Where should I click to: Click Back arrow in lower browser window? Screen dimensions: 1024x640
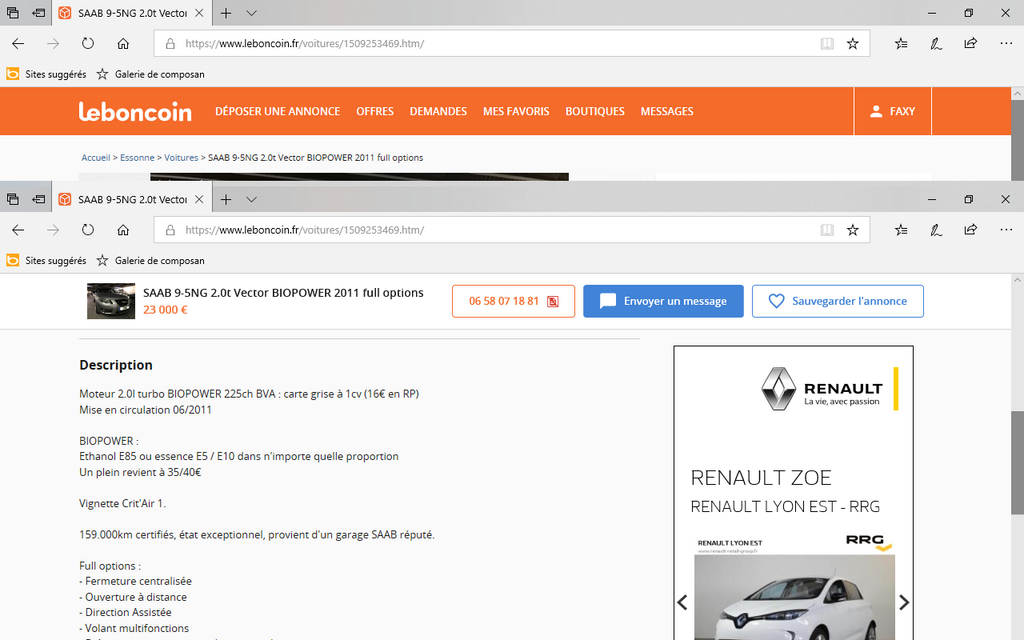point(18,230)
